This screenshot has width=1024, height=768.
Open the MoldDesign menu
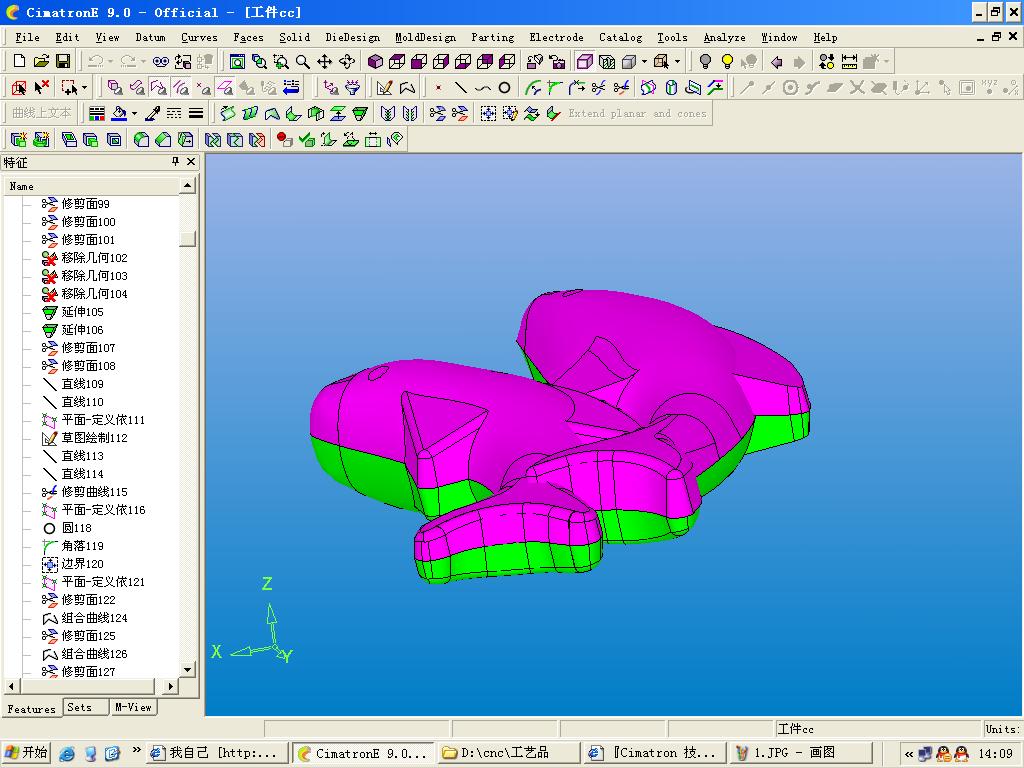click(425, 37)
